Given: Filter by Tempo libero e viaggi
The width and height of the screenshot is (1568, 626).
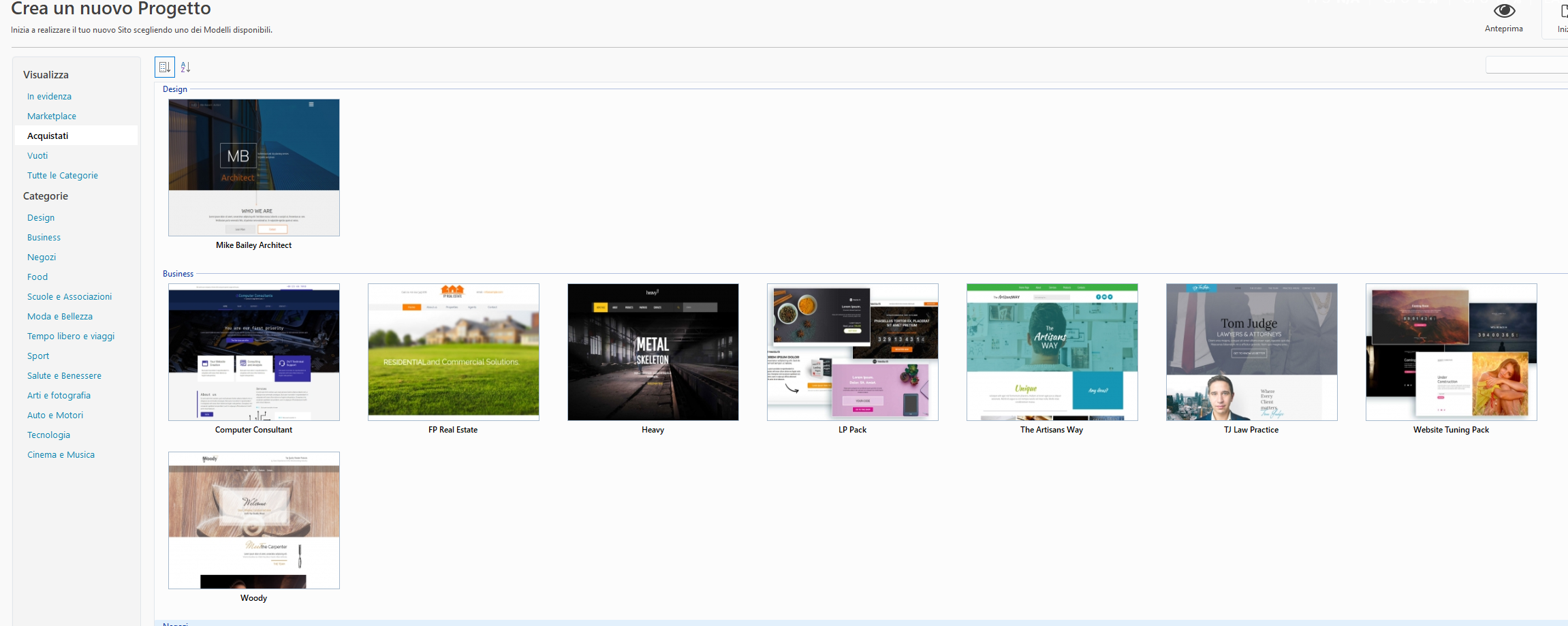Looking at the screenshot, I should pos(71,337).
